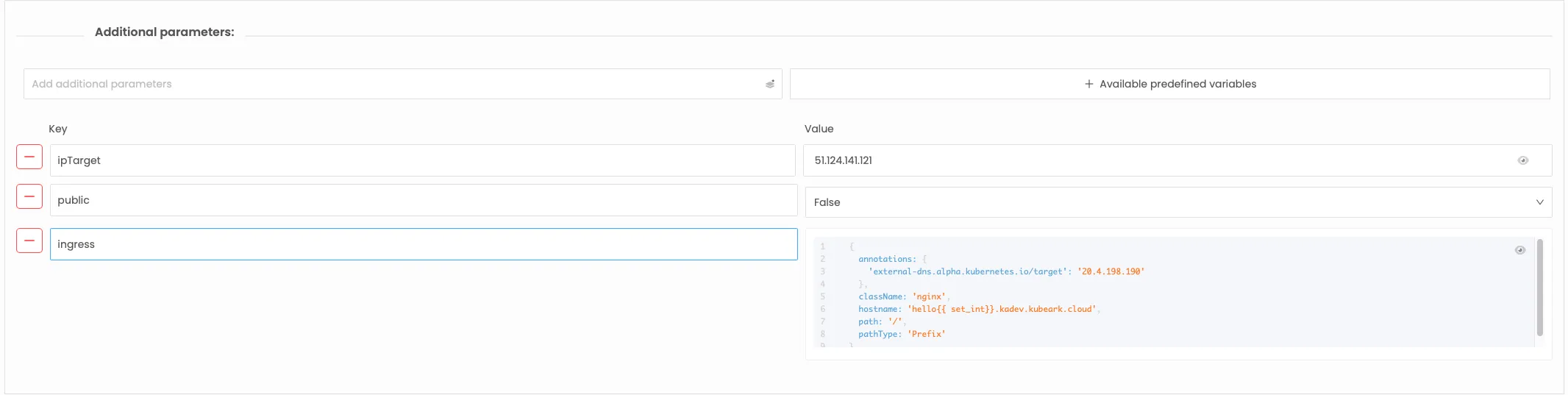The image size is (1568, 395).
Task: Edit the ingress key field
Action: tap(424, 244)
